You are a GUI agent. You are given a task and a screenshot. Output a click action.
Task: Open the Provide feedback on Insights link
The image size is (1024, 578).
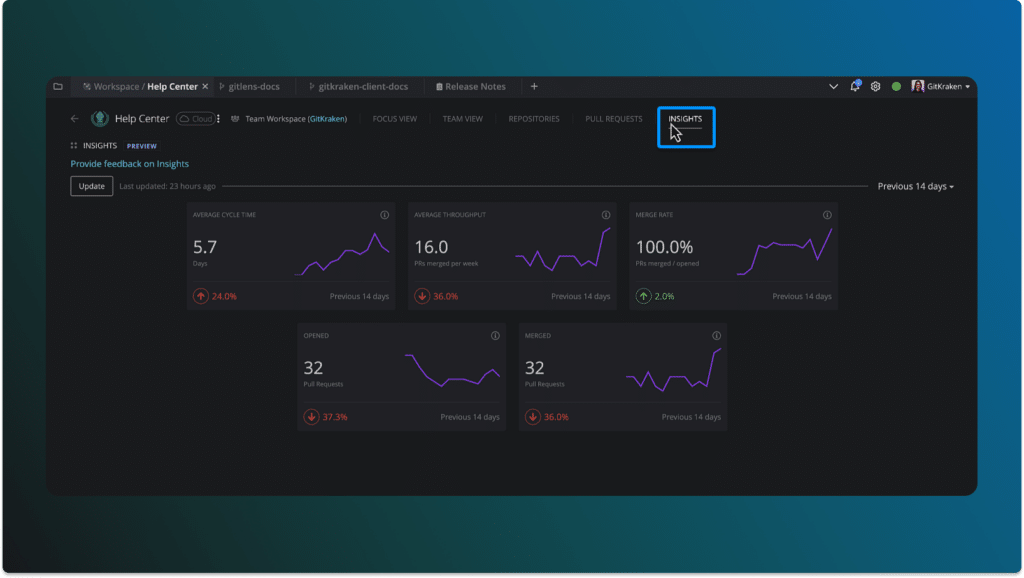130,163
